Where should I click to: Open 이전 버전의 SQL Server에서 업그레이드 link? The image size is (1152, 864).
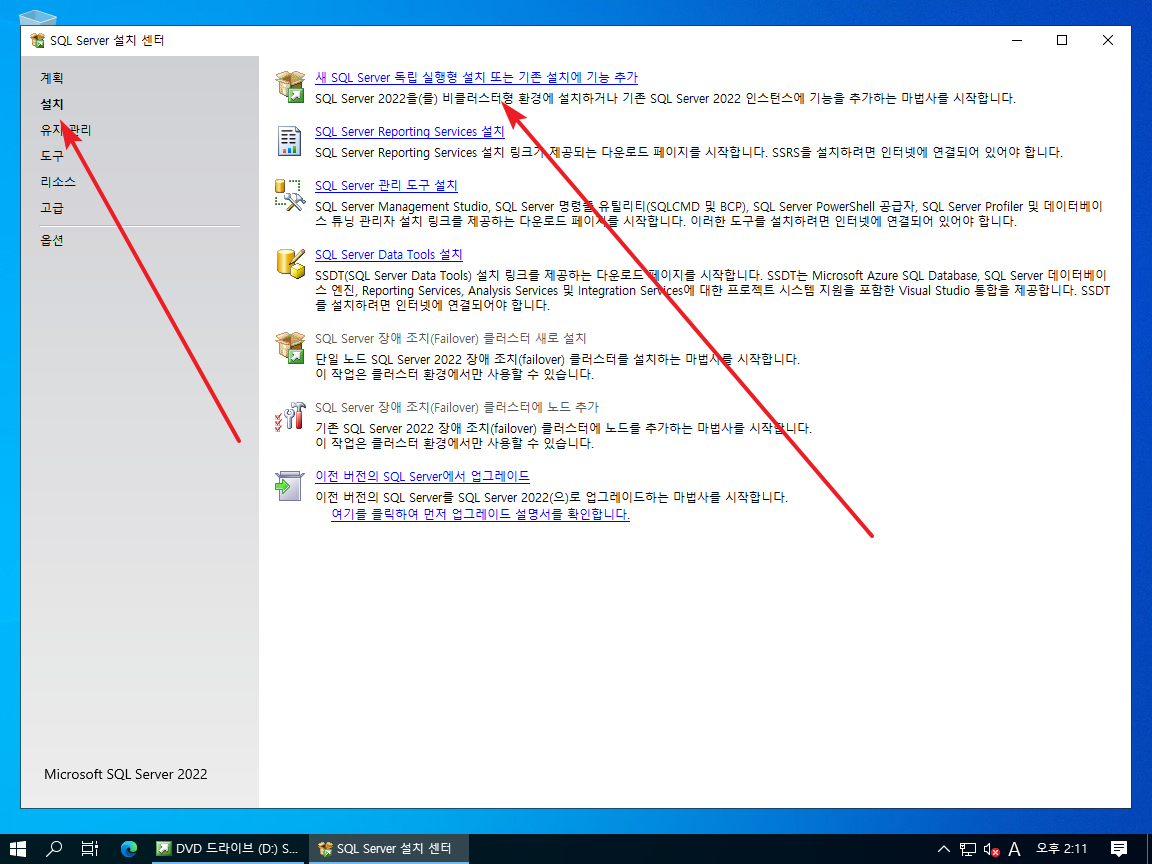422,476
